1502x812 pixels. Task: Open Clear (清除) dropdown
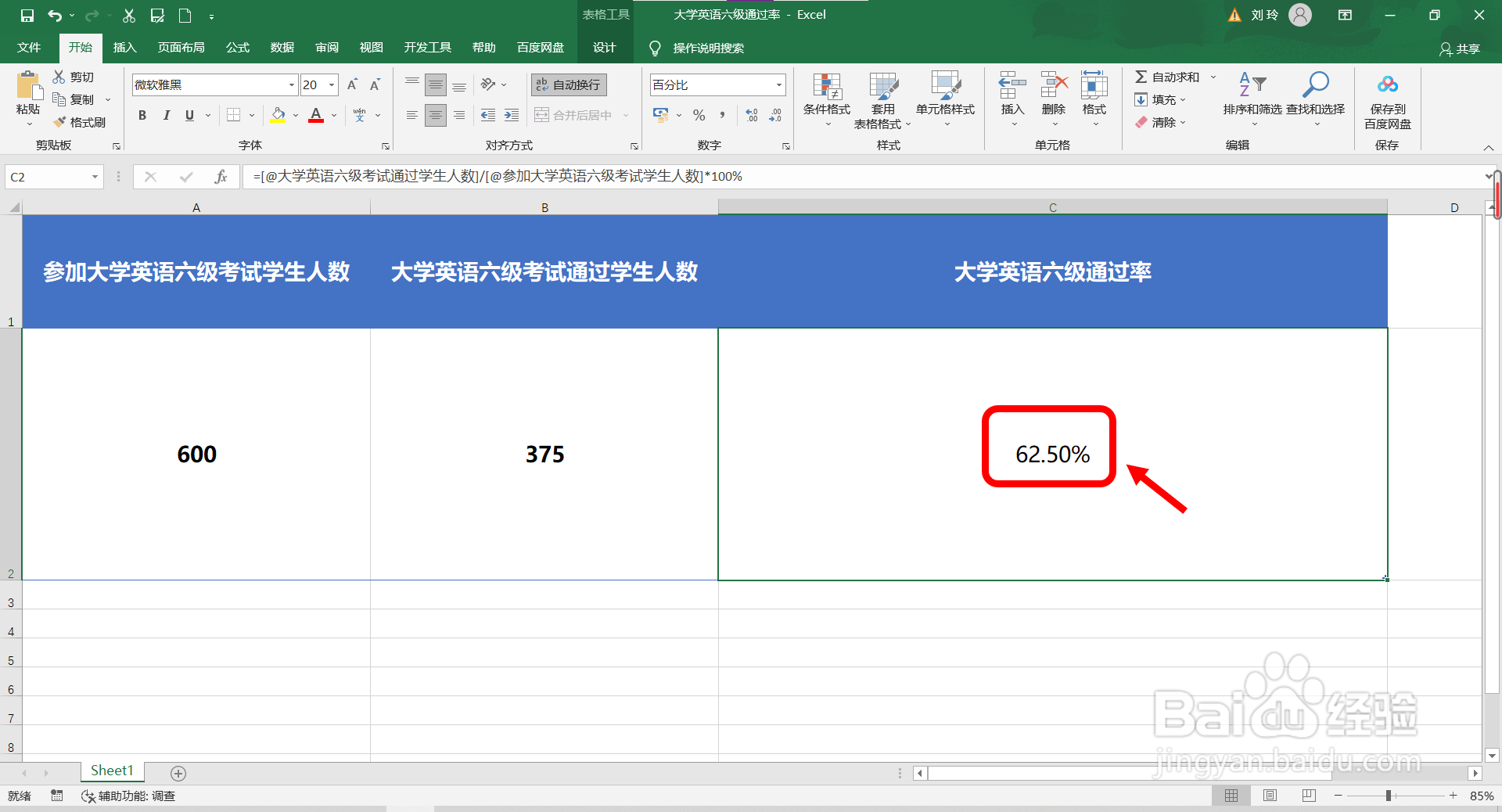pyautogui.click(x=1160, y=122)
